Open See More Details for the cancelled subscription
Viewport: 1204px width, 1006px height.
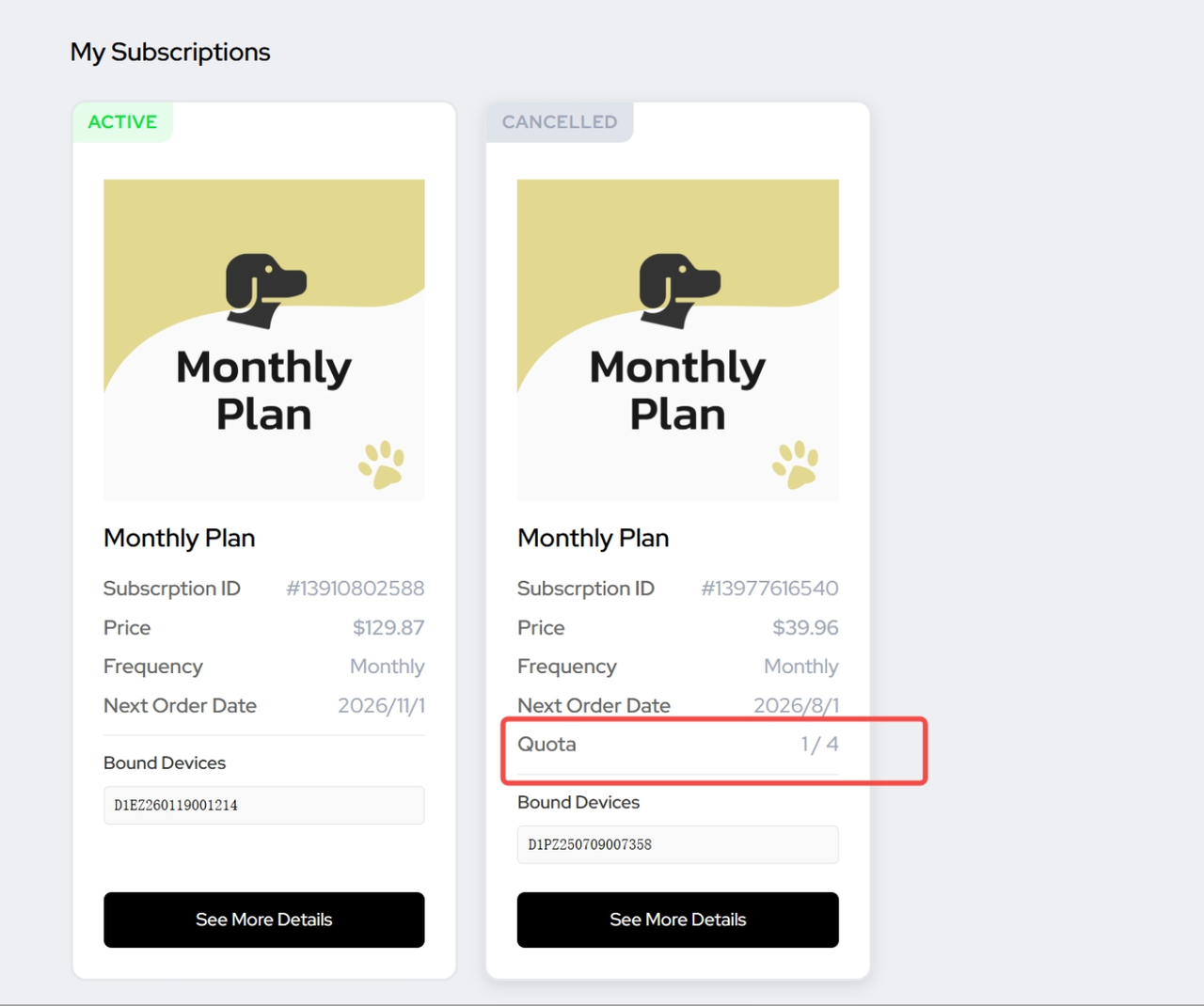coord(678,920)
